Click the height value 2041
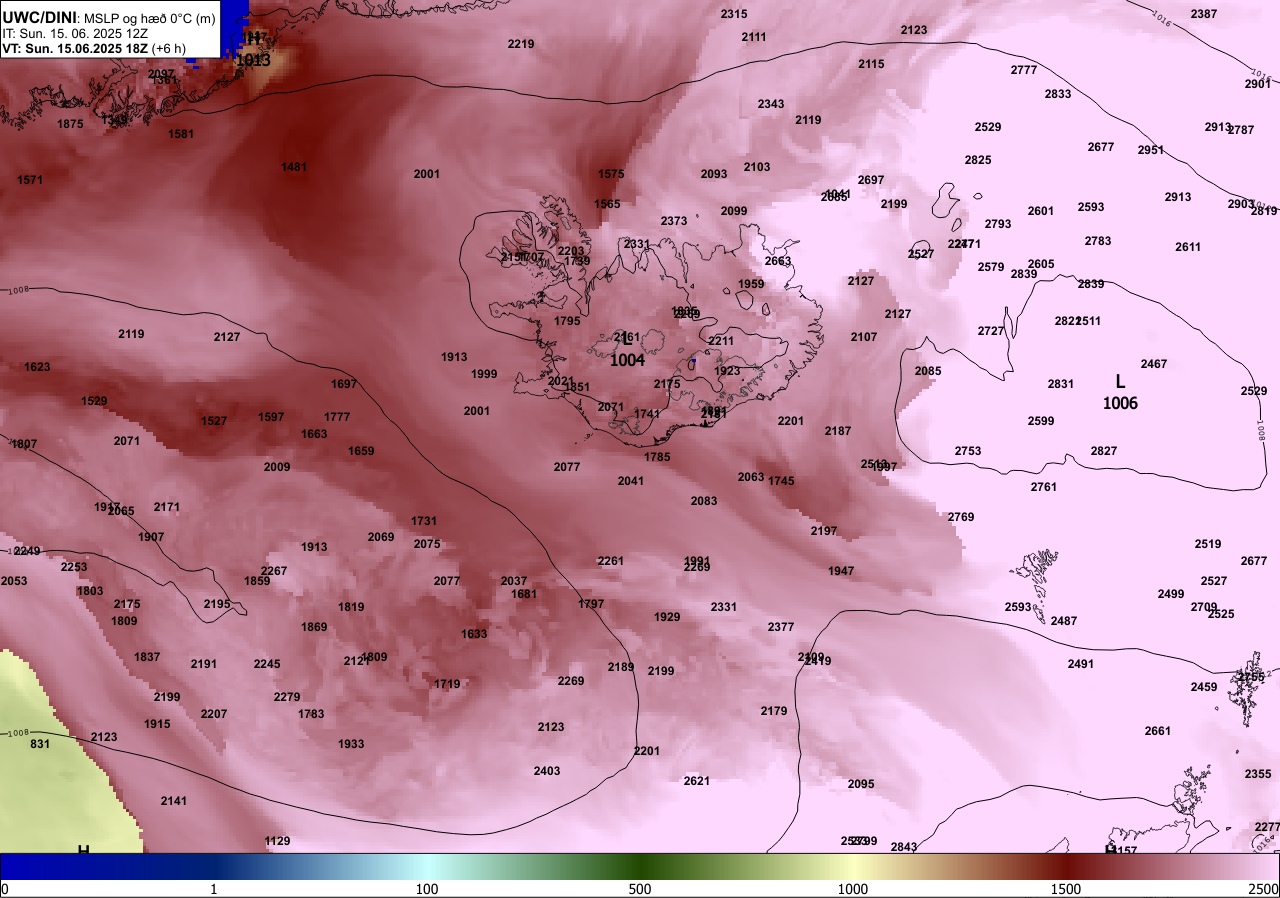This screenshot has width=1280, height=898. click(631, 481)
